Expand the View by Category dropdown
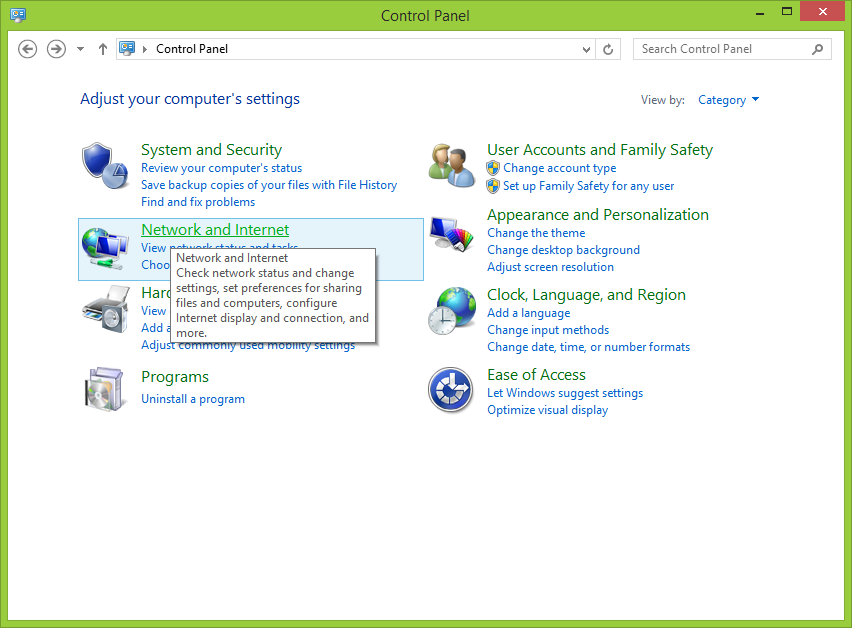The image size is (852, 628). pos(728,100)
